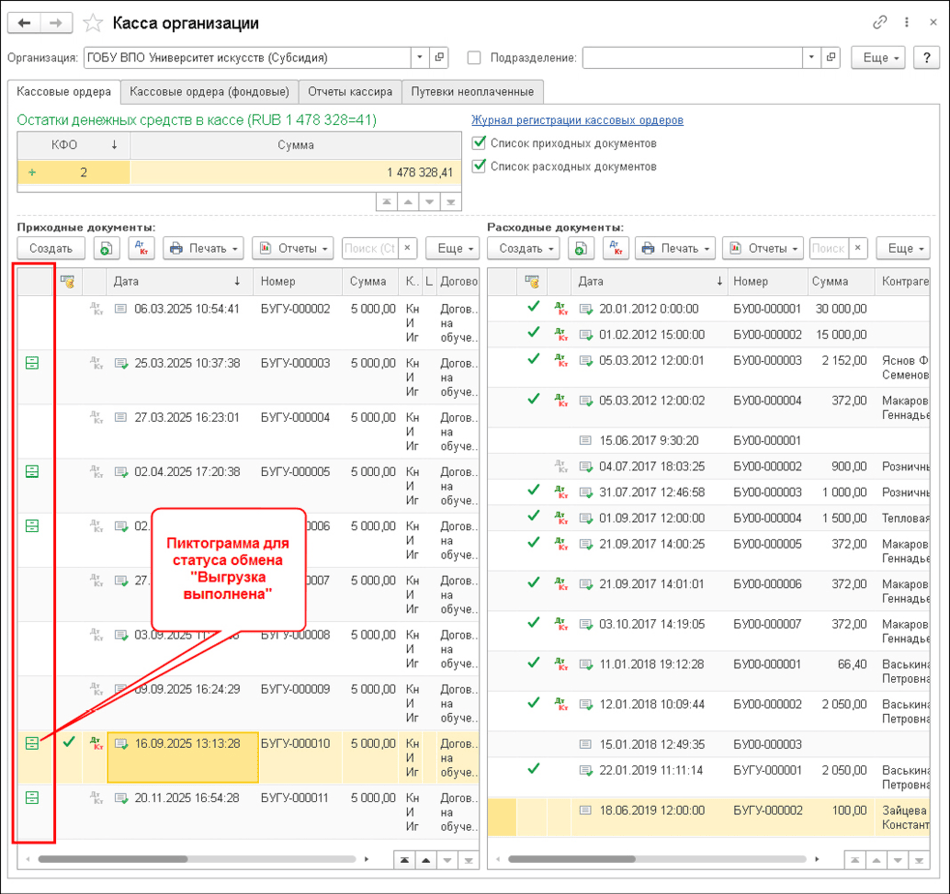Enable the Подразделение checkbox
The height and width of the screenshot is (894, 950).
474,58
